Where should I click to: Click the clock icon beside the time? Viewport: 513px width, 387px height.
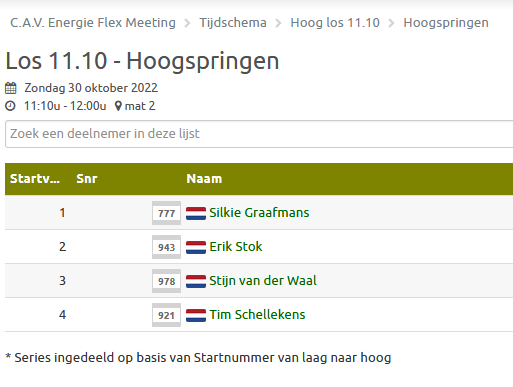[x=10, y=106]
